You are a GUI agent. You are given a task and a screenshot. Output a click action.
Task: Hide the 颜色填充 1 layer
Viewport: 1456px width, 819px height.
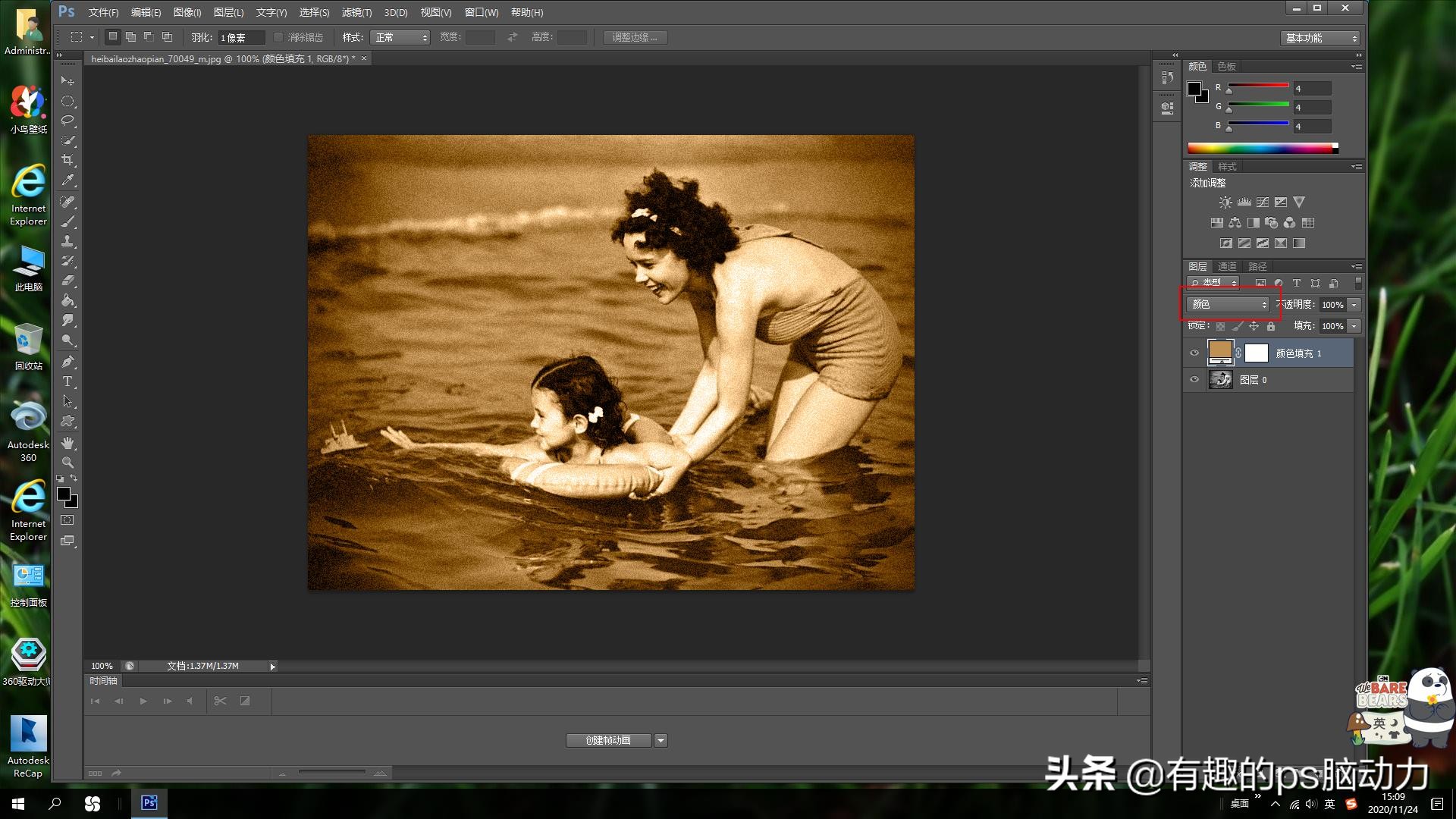click(1194, 353)
